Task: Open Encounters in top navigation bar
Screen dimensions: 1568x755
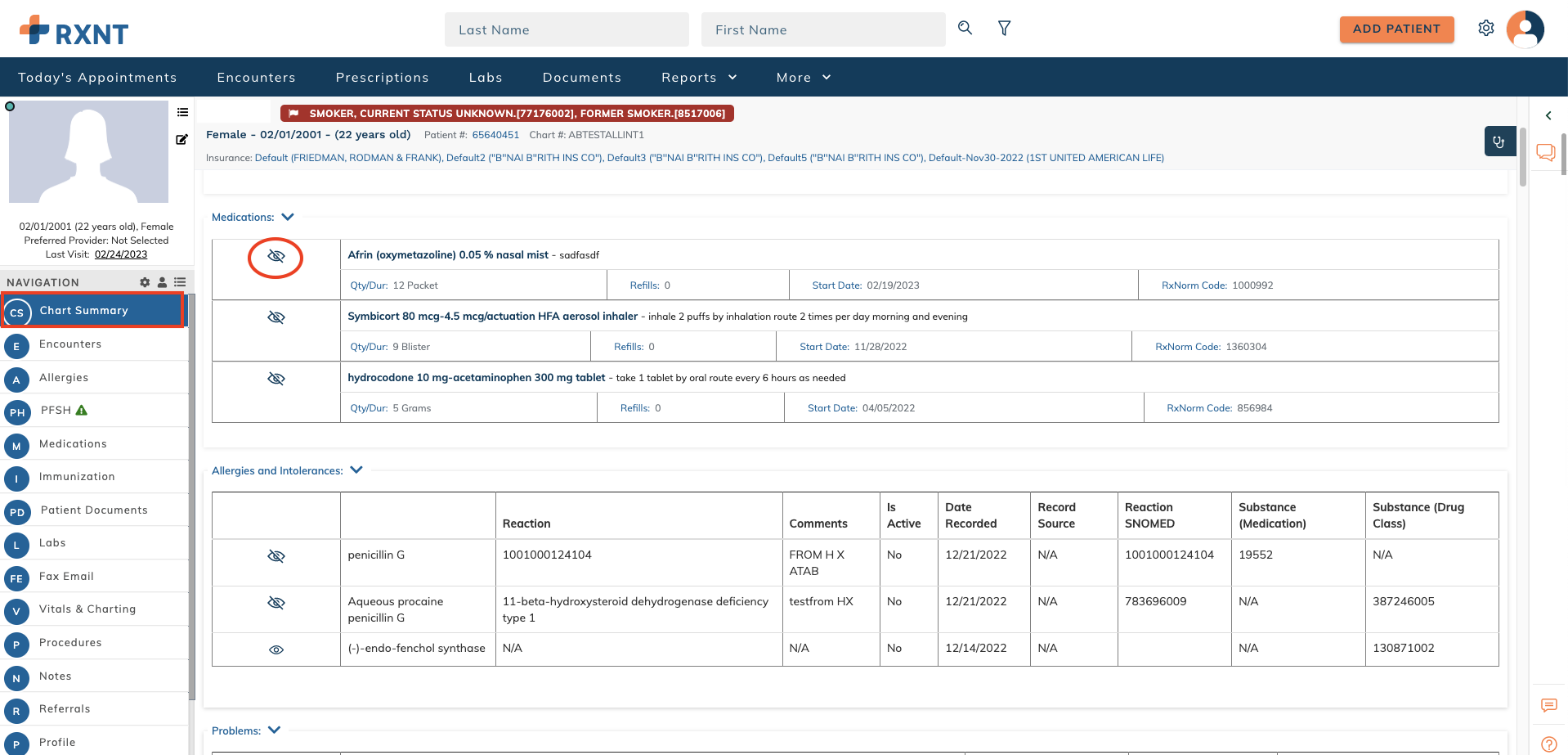Action: click(x=256, y=77)
